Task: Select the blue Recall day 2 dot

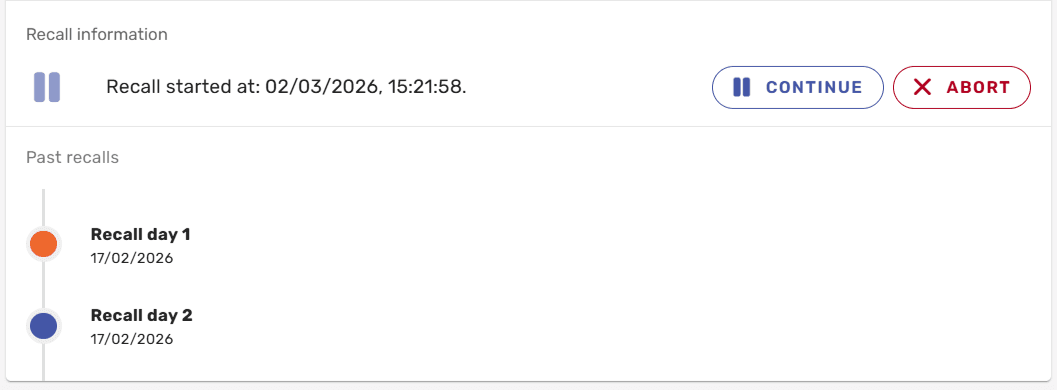Action: click(44, 326)
